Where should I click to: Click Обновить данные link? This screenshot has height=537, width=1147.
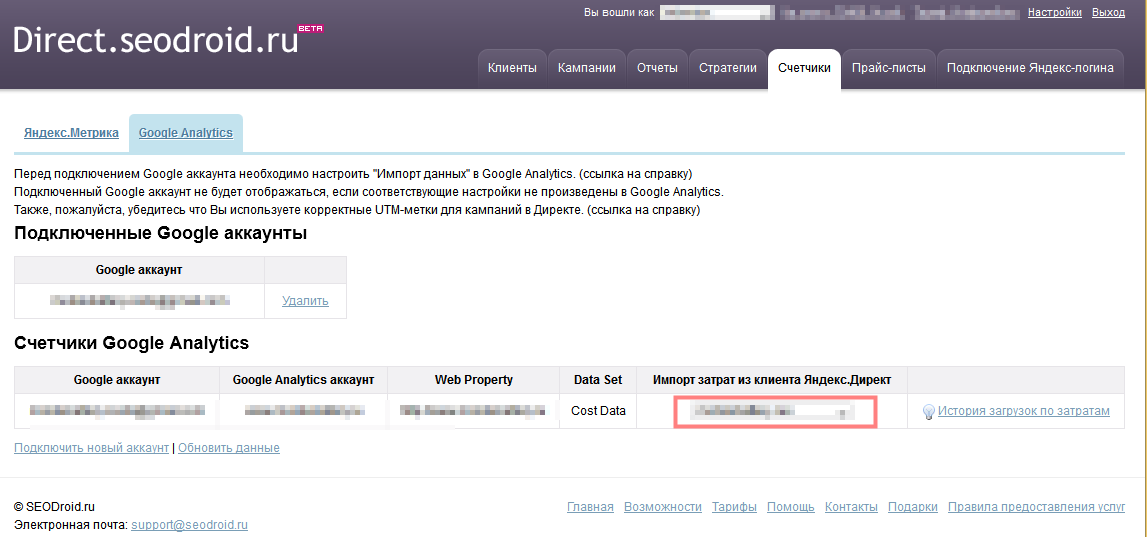[x=229, y=448]
